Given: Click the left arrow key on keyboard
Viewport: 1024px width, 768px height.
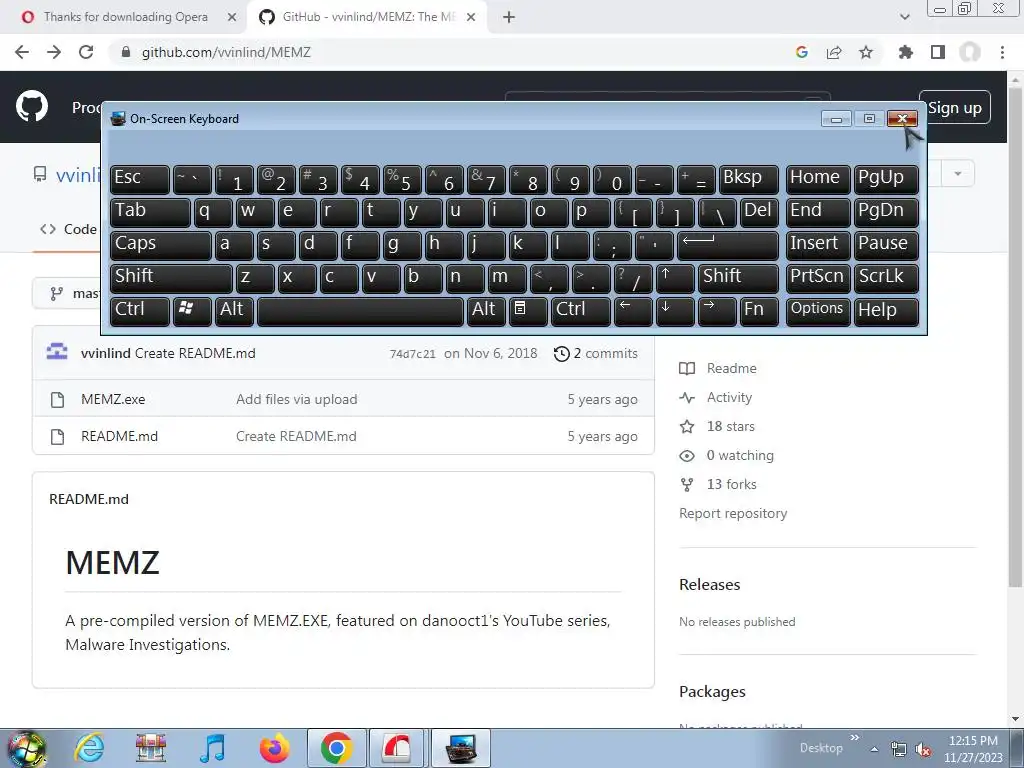Looking at the screenshot, I should 632,310.
